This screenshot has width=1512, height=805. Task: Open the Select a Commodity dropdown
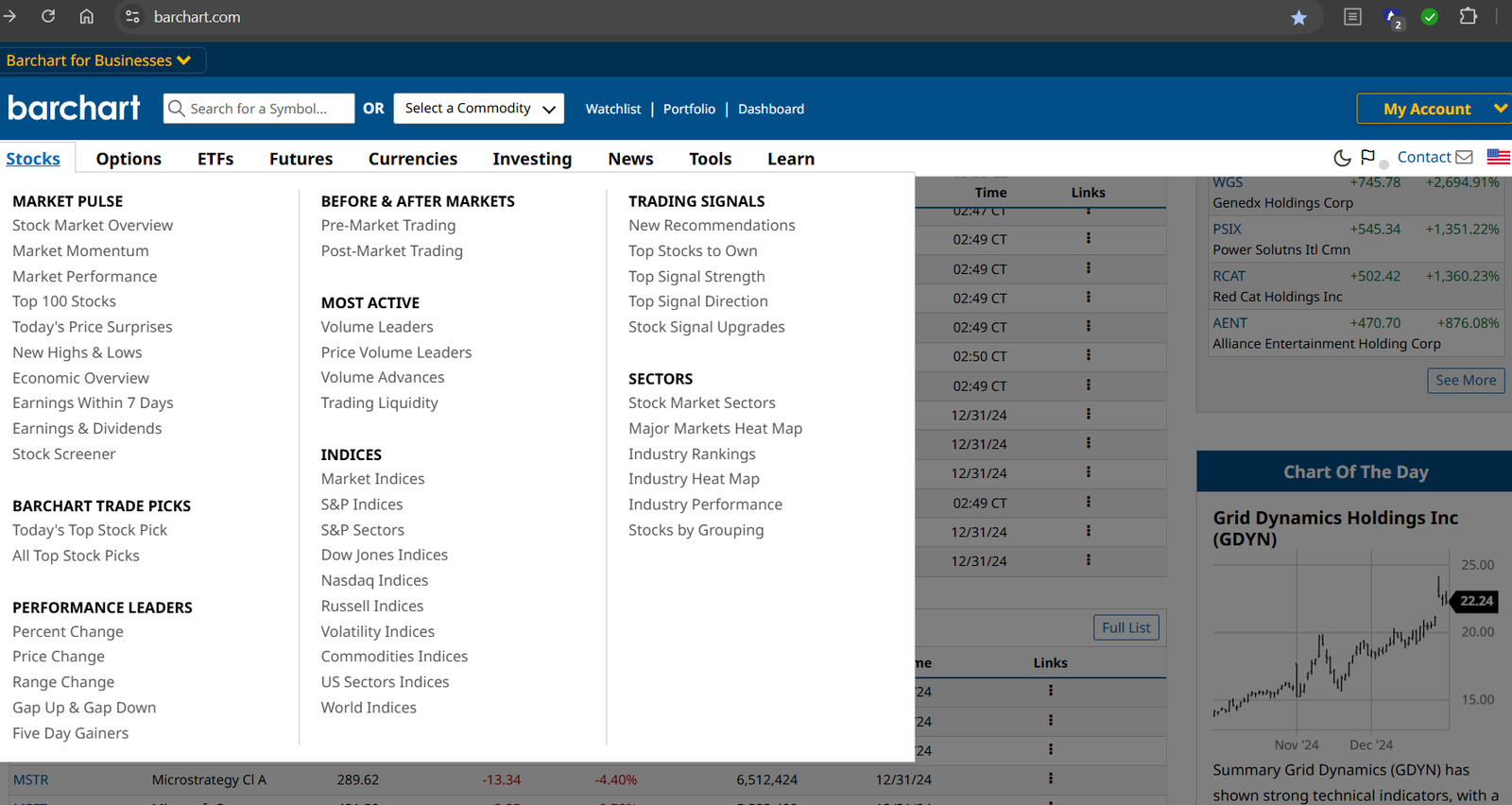479,109
